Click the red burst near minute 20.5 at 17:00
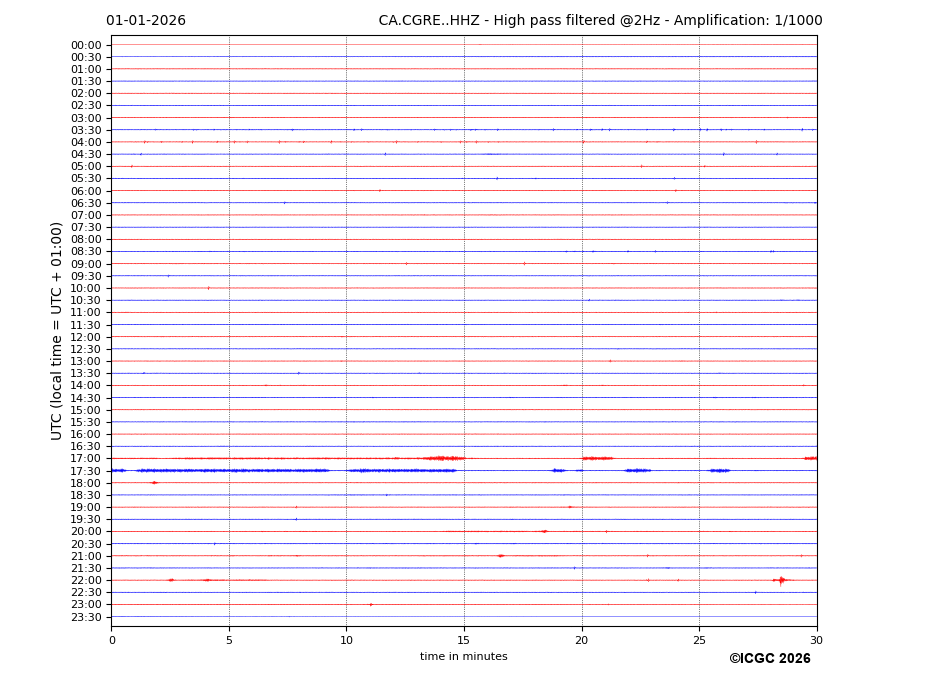927x696 pixels. pos(597,458)
